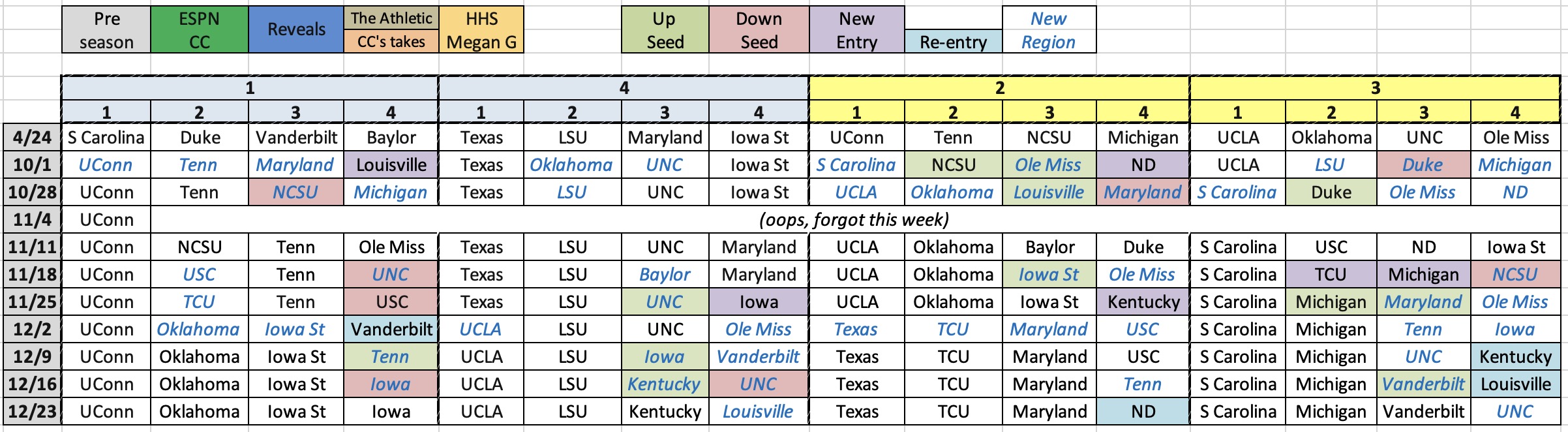Click the Vanderbilt cell in the 12/2 row

pos(391,330)
